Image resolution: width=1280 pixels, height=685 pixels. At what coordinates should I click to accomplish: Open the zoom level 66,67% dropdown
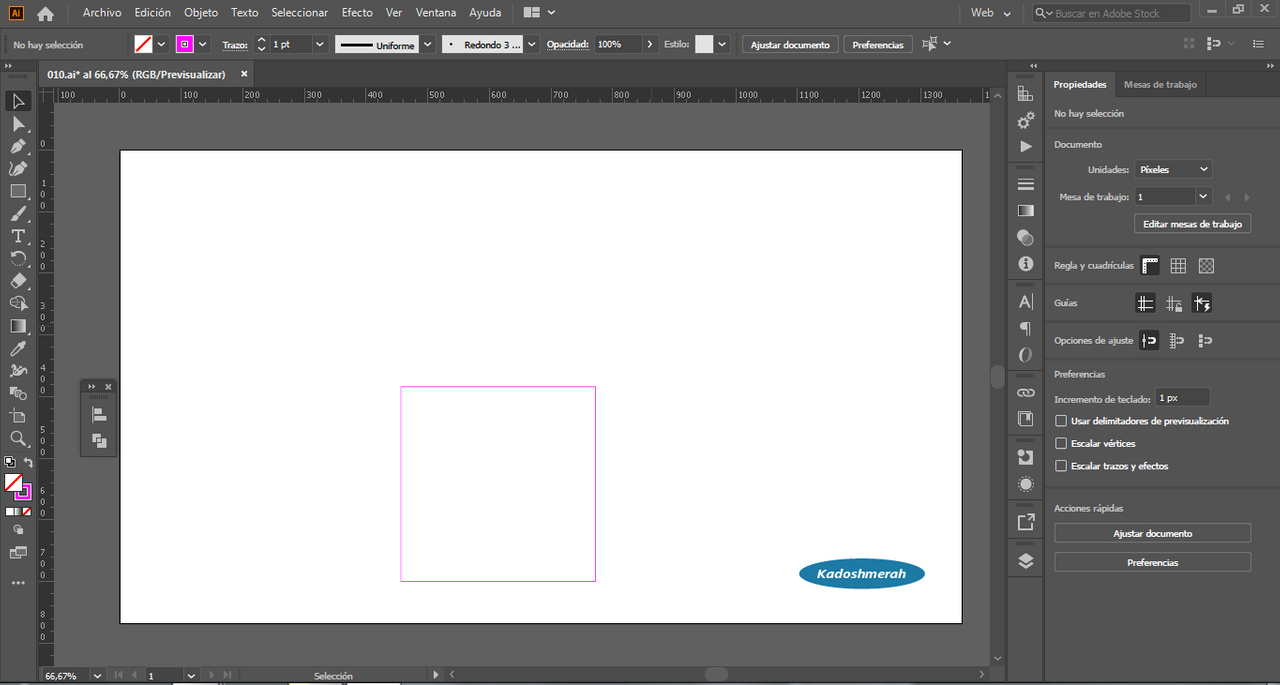[x=97, y=676]
